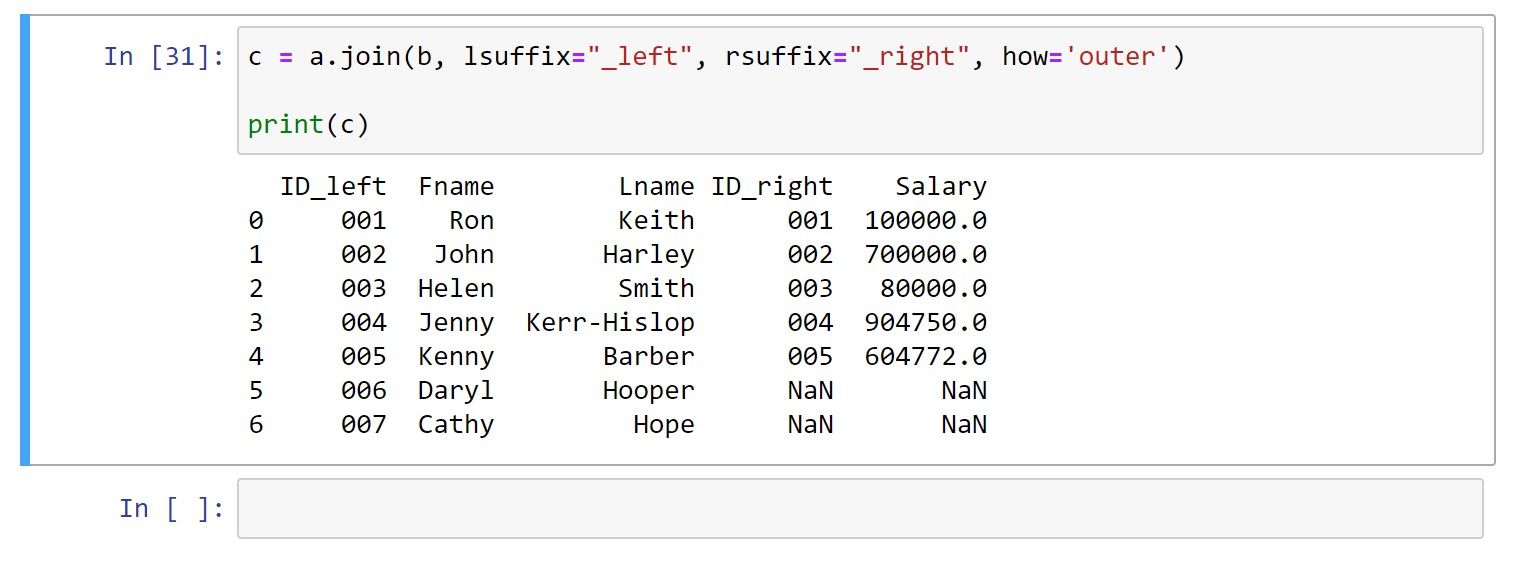1520x575 pixels.
Task: Click the ID_right column header
Action: (771, 186)
